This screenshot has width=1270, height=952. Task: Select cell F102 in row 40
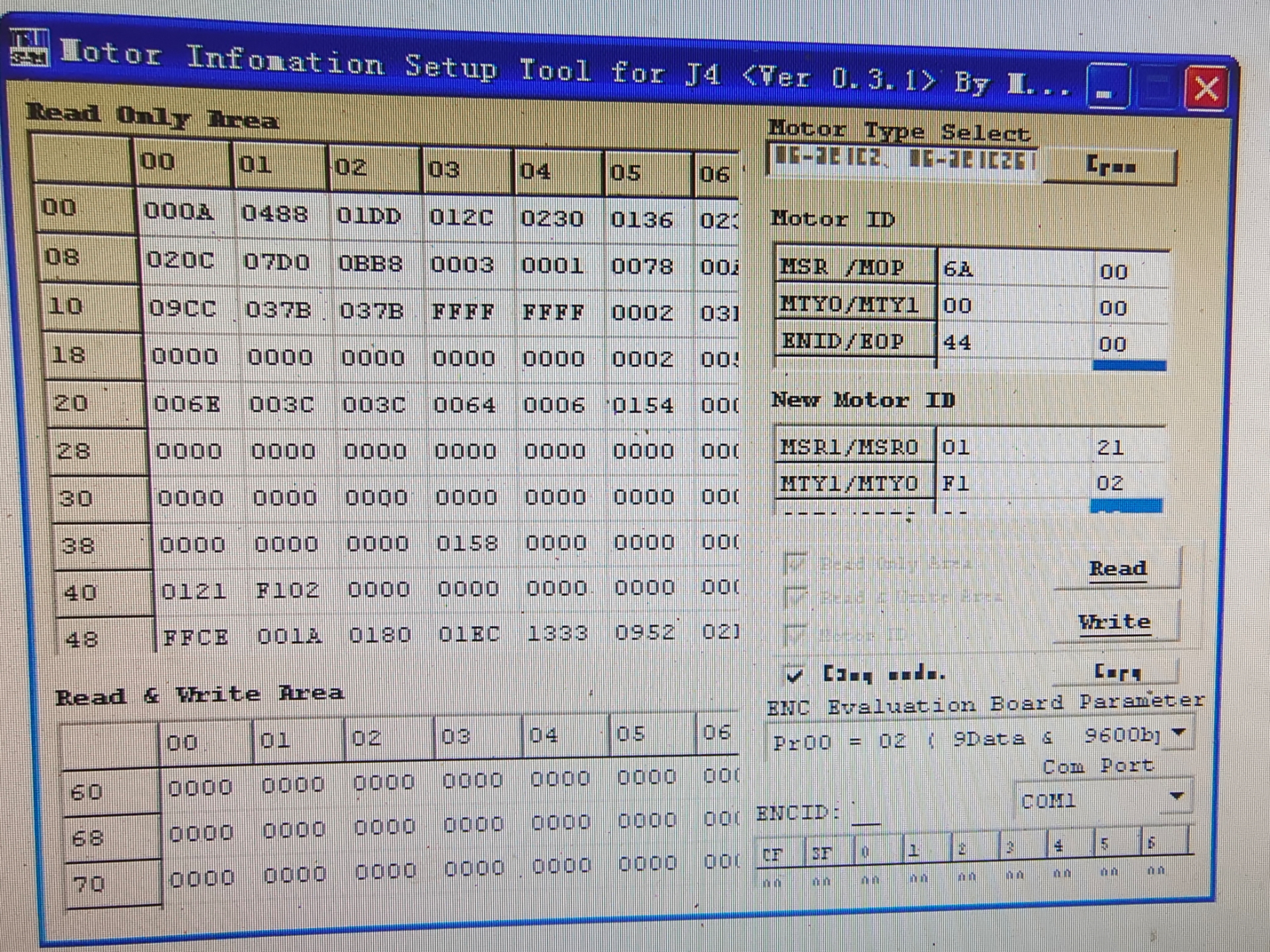pyautogui.click(x=287, y=590)
